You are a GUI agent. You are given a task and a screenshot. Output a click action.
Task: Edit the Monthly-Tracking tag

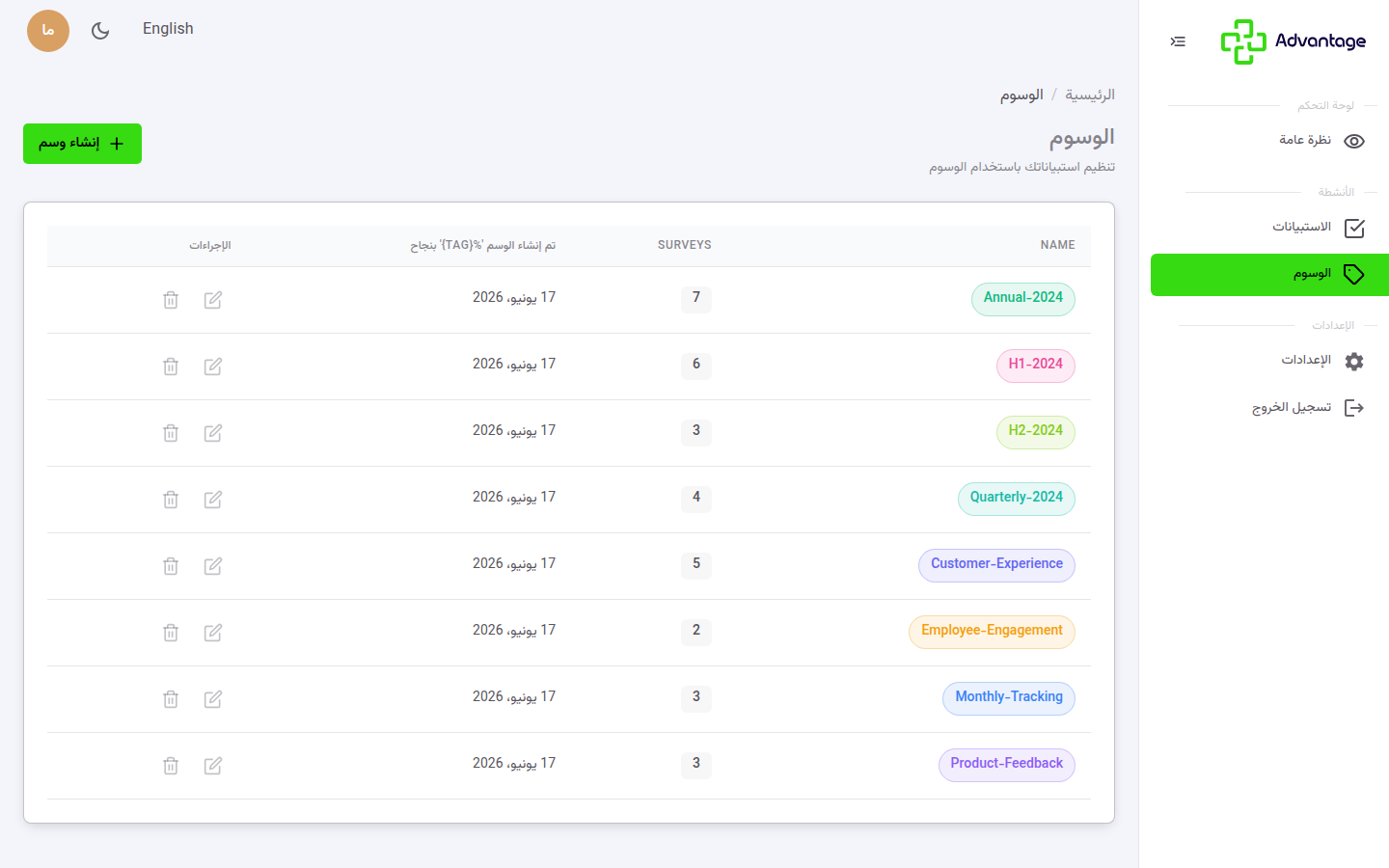click(213, 699)
